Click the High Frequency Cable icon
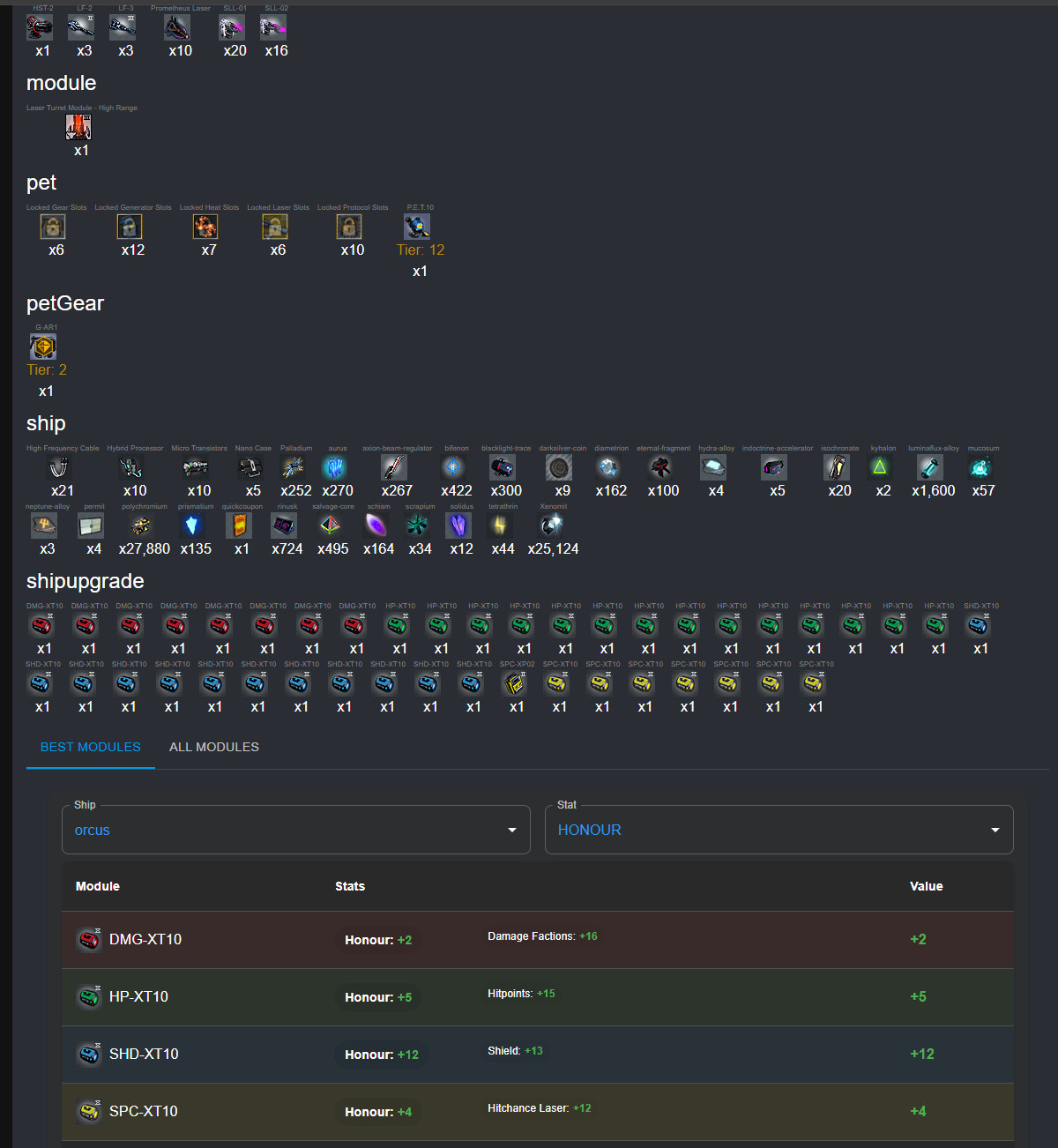This screenshot has height=1148, width=1058. click(x=59, y=467)
